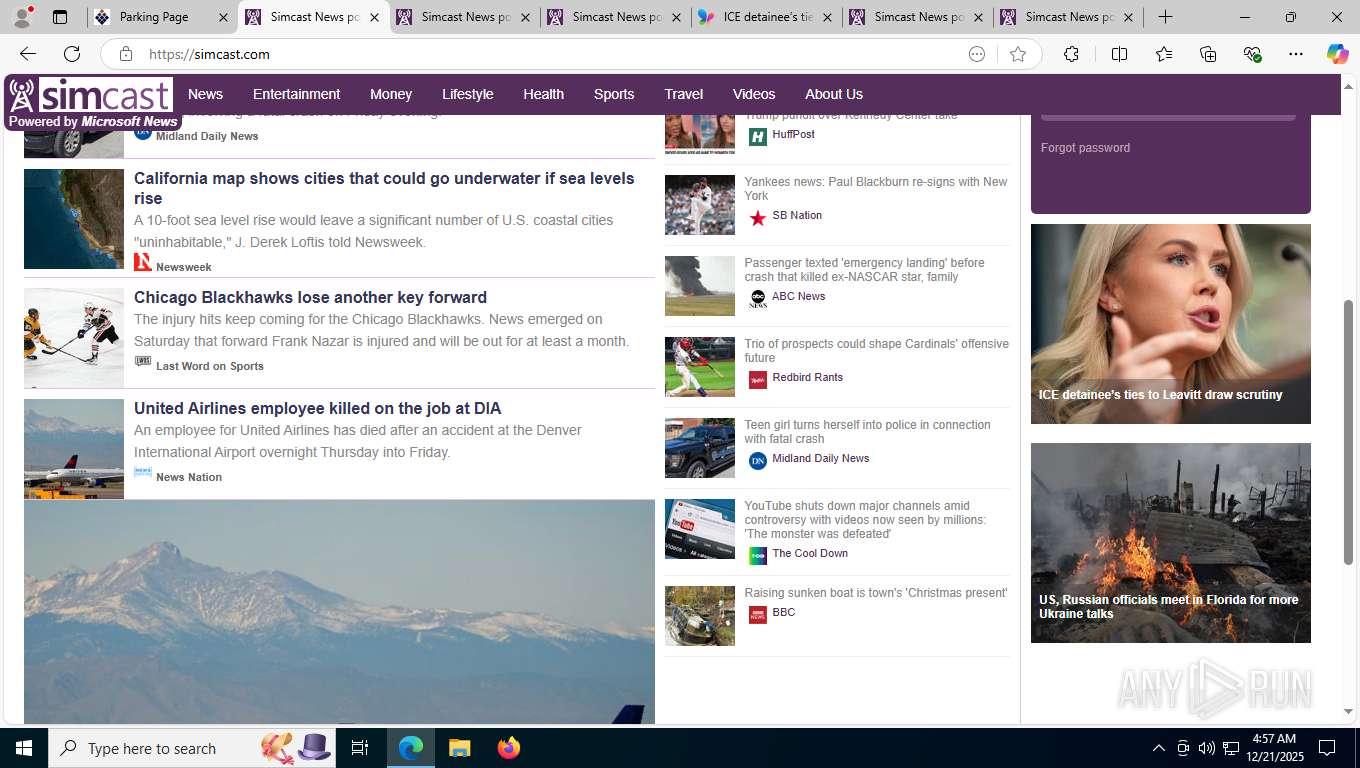Open the Collections icon
The width and height of the screenshot is (1360, 768).
pyautogui.click(x=1208, y=54)
